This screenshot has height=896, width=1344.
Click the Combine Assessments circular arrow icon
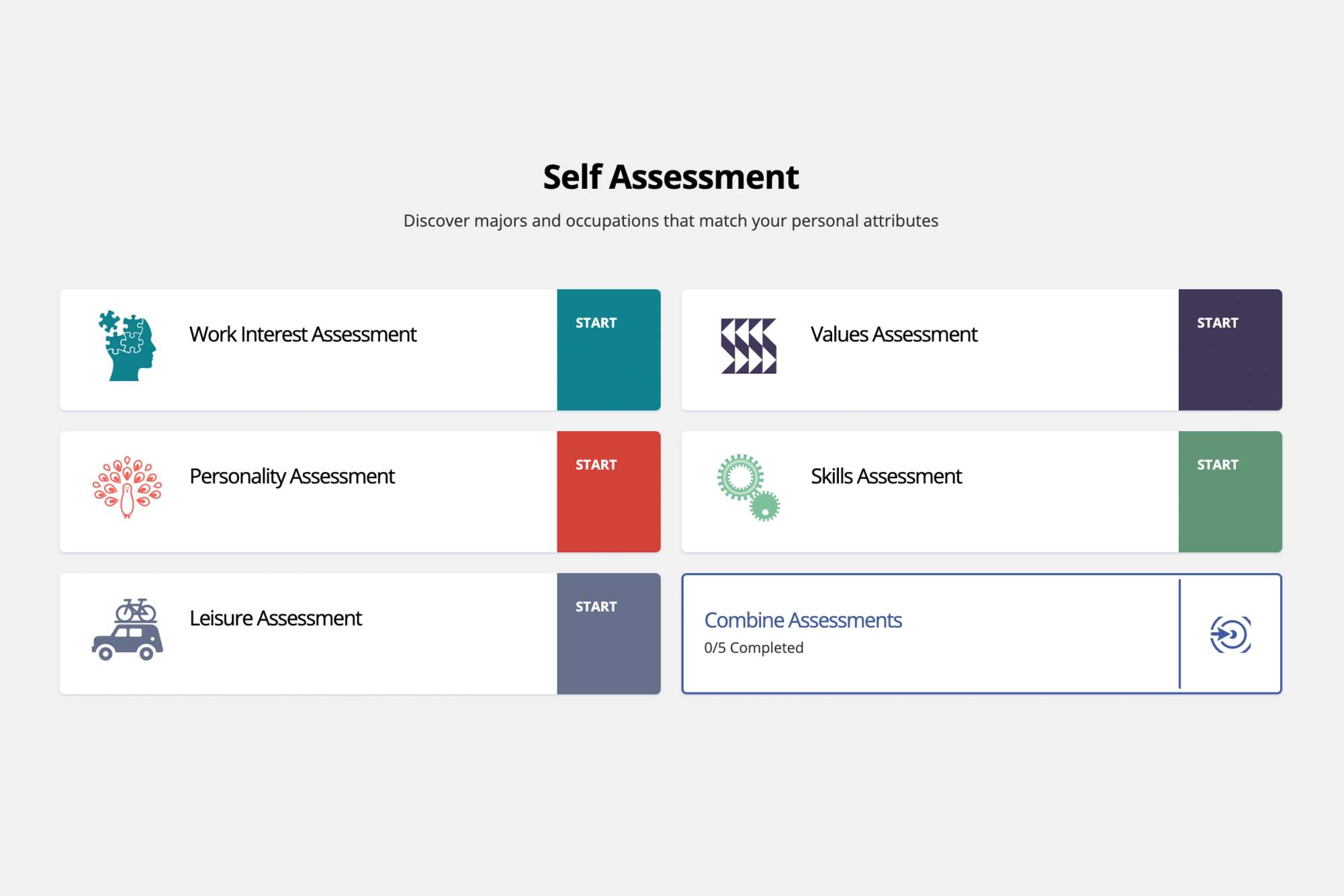tap(1230, 634)
